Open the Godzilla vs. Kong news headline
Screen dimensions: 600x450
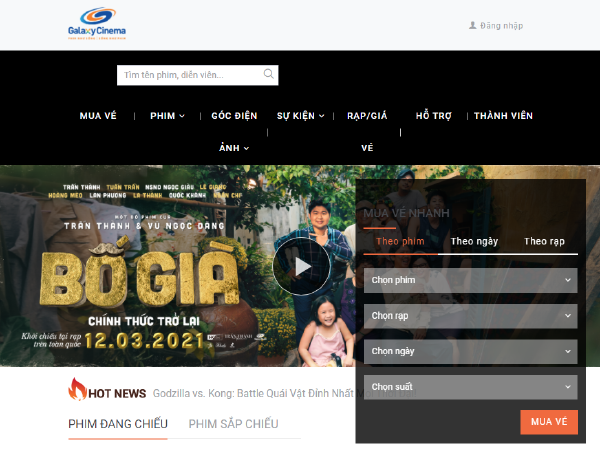pyautogui.click(x=284, y=393)
